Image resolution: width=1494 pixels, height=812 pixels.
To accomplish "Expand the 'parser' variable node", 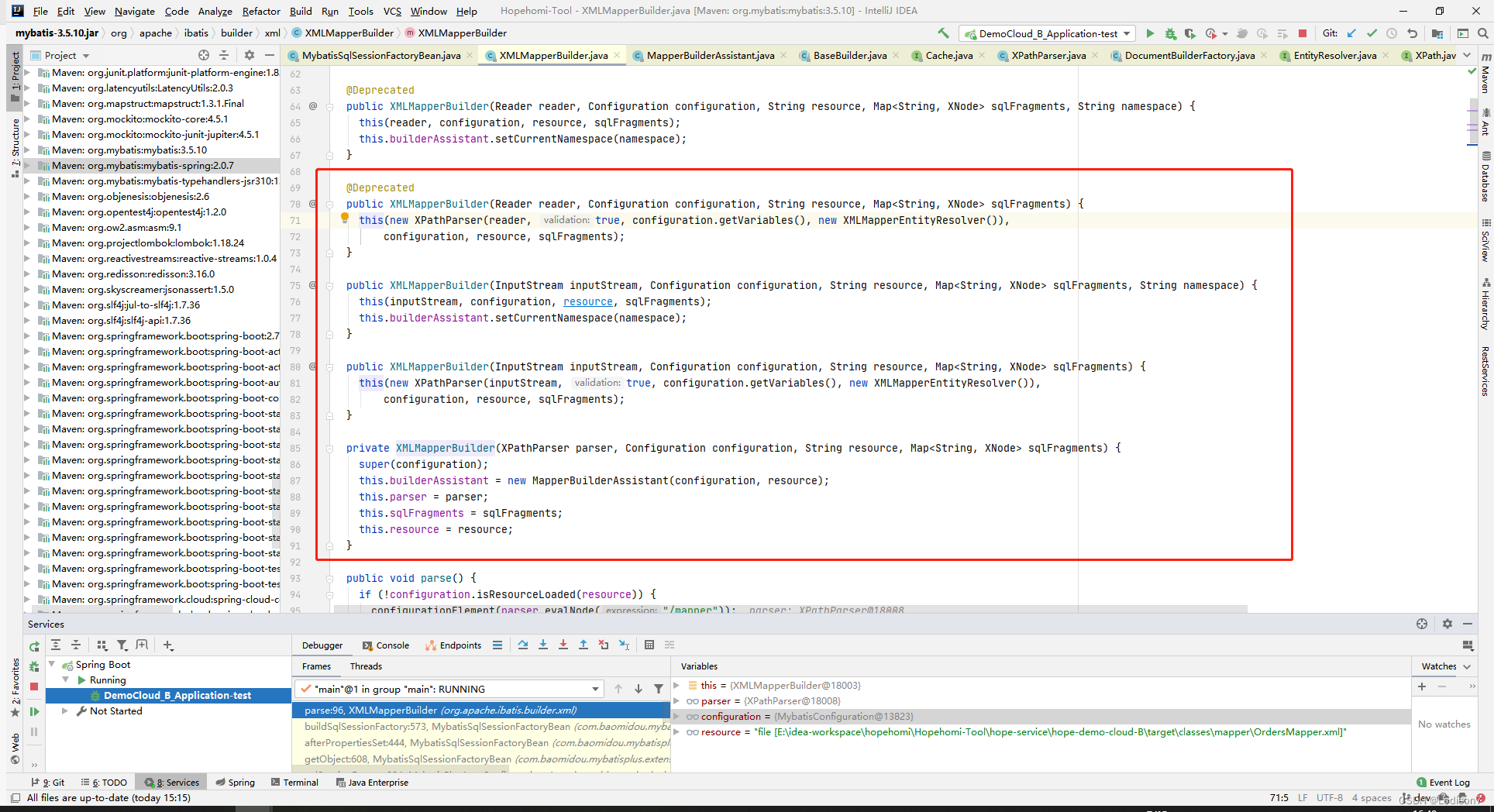I will [x=676, y=700].
